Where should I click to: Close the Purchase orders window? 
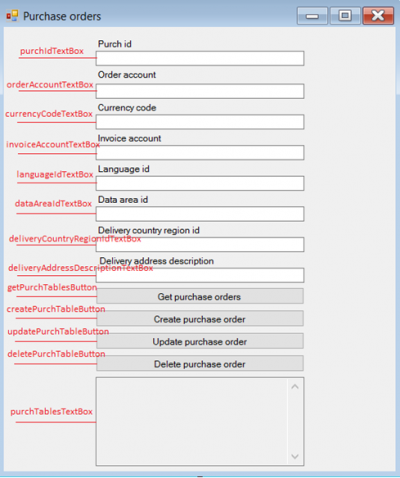[x=378, y=16]
